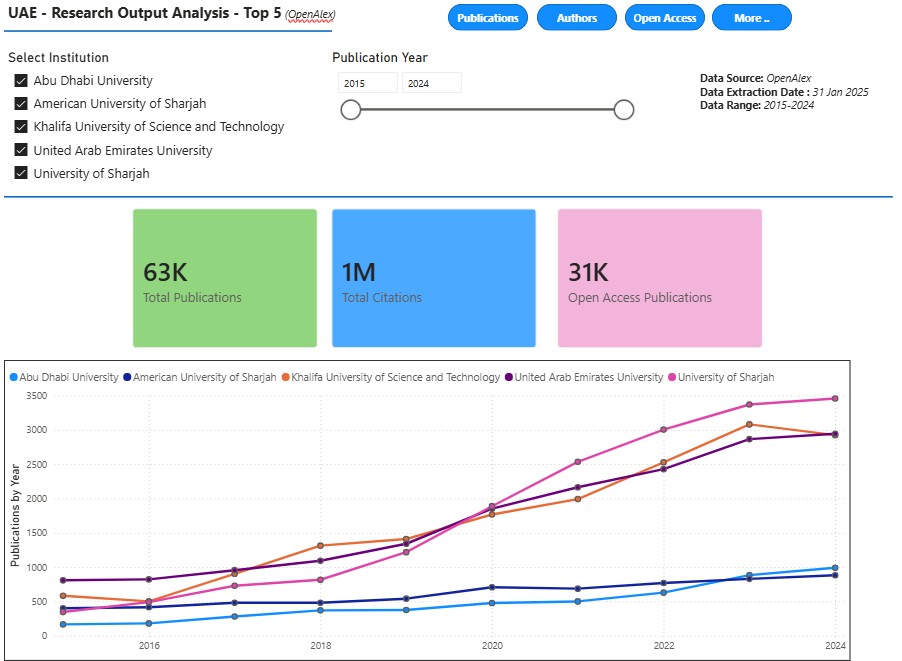Uncheck the University of Sharjah checkbox
Viewport: 902px width, 661px height.
21,174
